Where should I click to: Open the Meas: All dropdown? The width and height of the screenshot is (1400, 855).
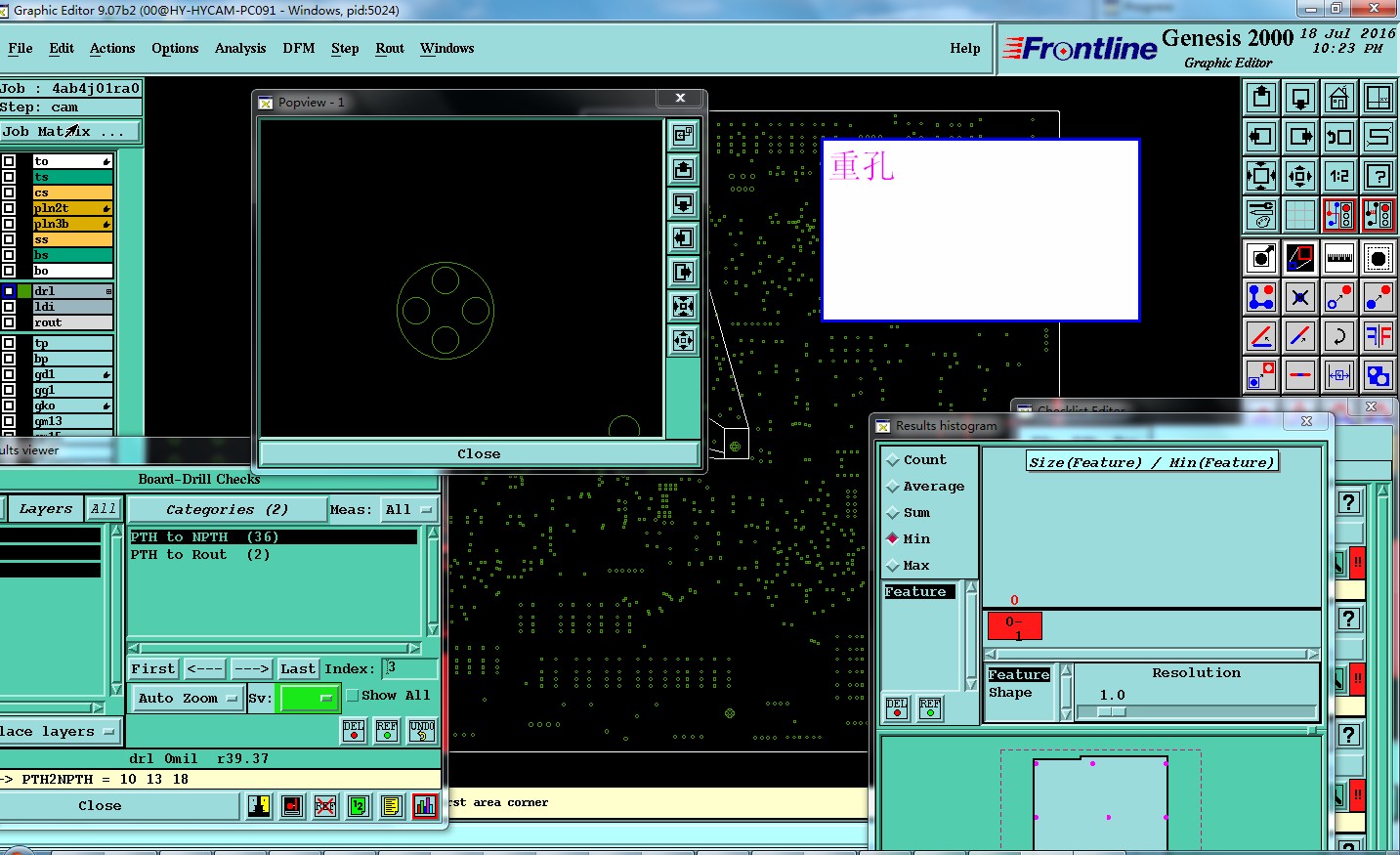pos(408,509)
